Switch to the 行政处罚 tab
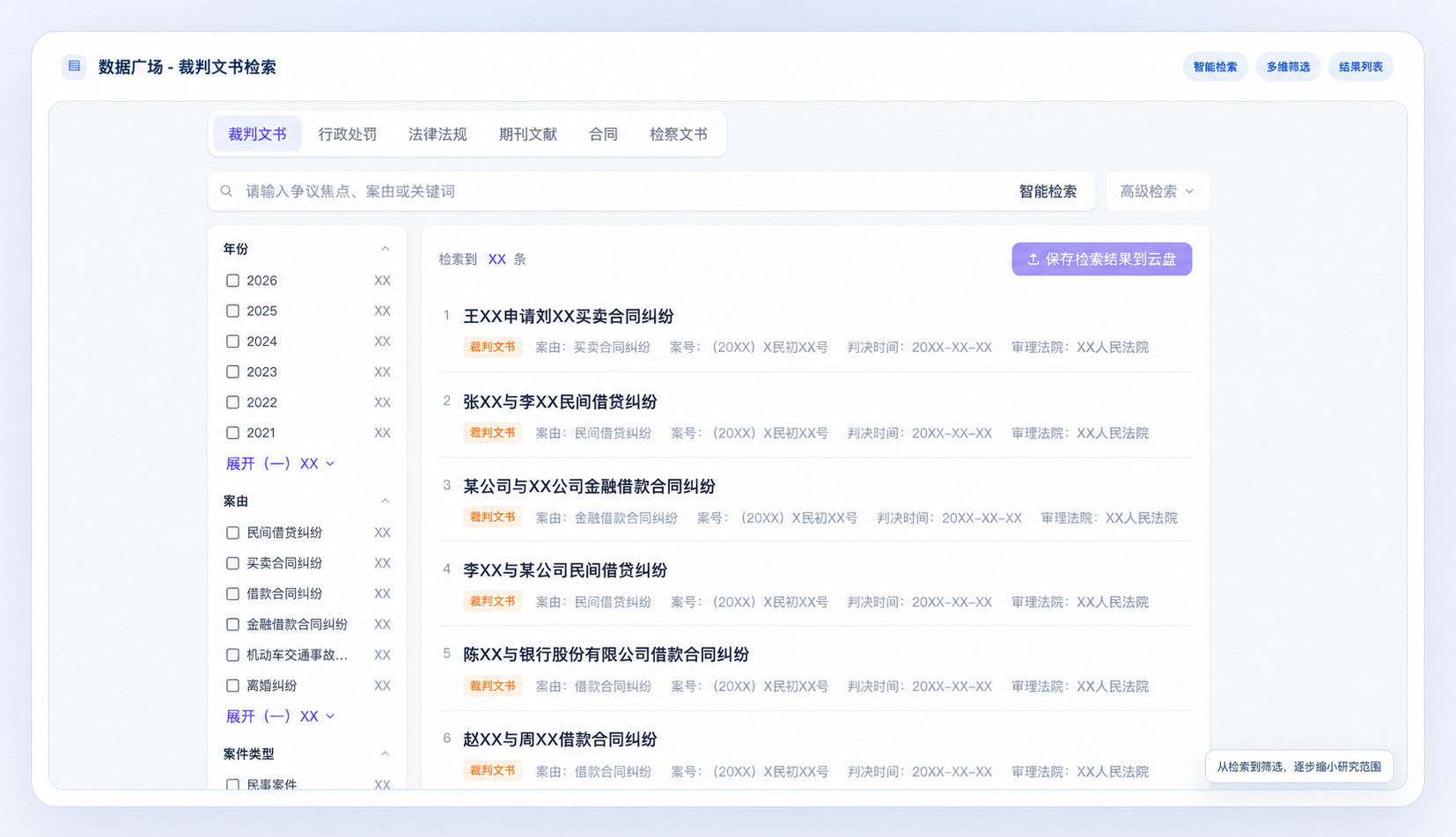 (x=348, y=134)
